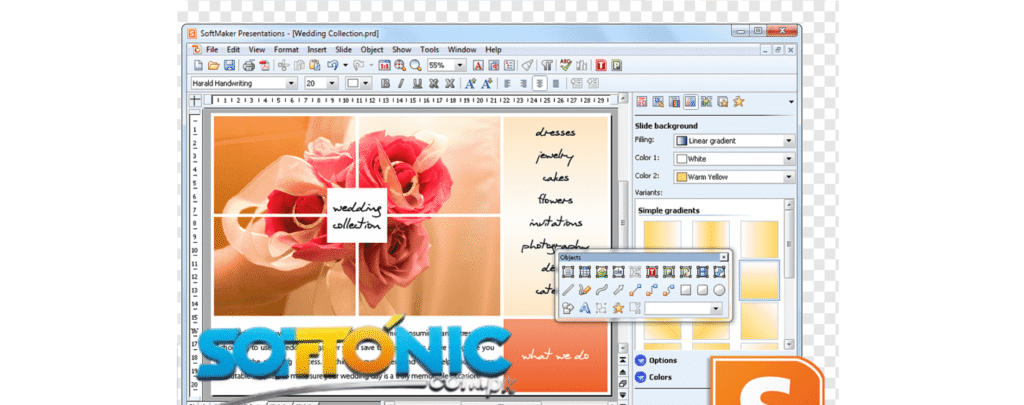Toggle justified text alignment
Viewport: 1024px width, 405px height.
[555, 83]
